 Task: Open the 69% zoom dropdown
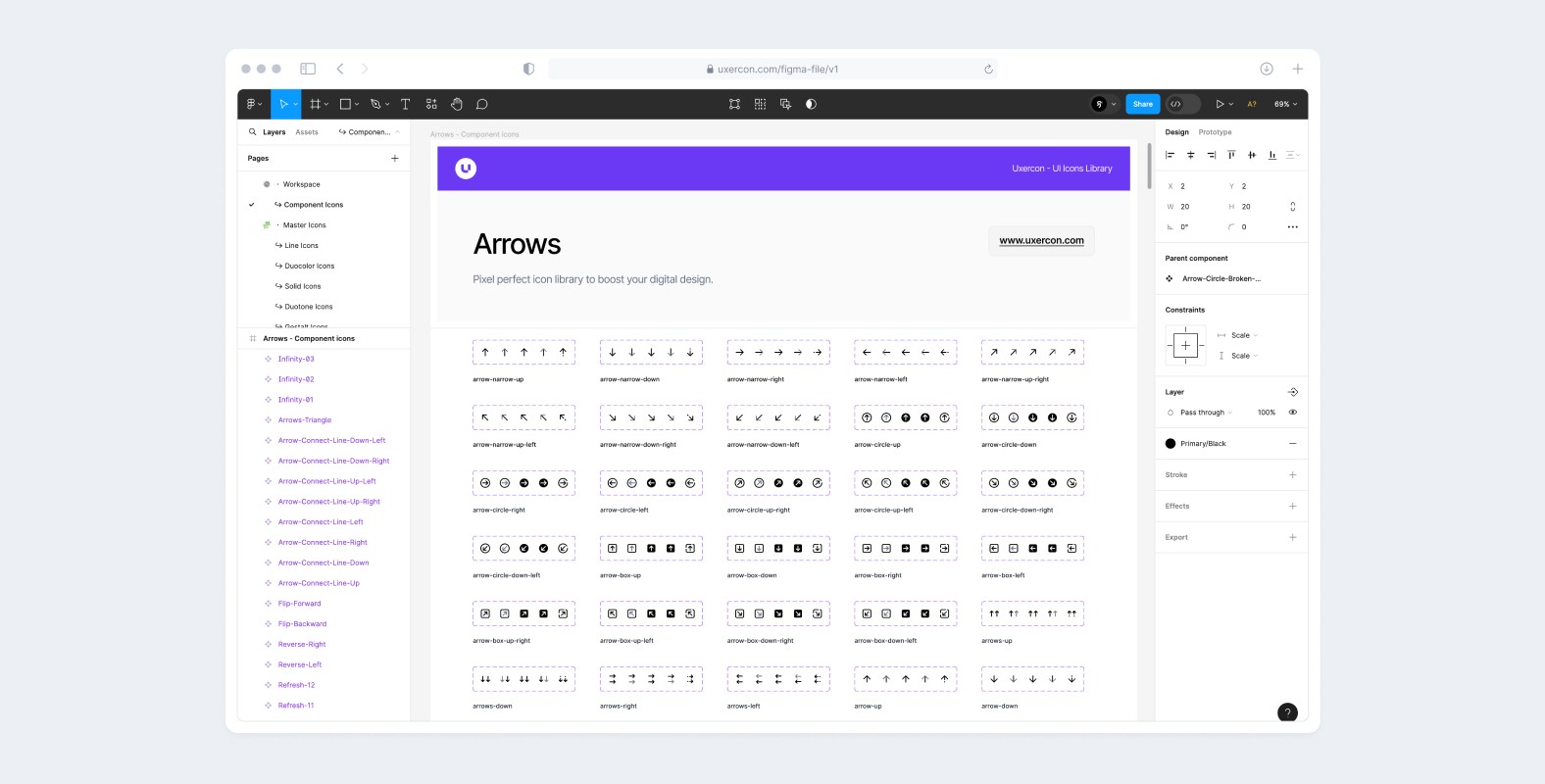[x=1285, y=104]
